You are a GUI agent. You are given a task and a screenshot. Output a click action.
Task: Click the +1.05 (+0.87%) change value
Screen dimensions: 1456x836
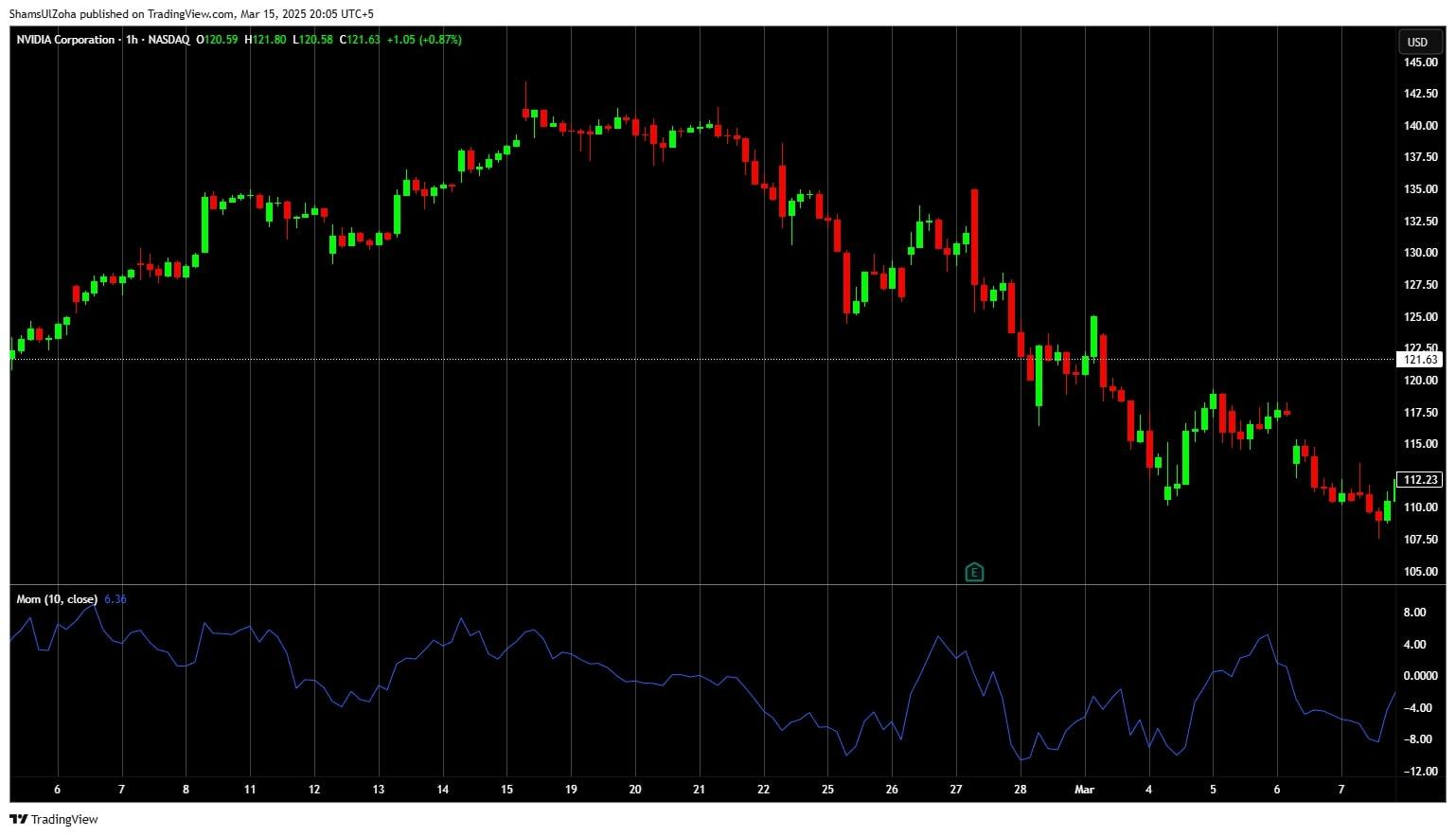(424, 40)
